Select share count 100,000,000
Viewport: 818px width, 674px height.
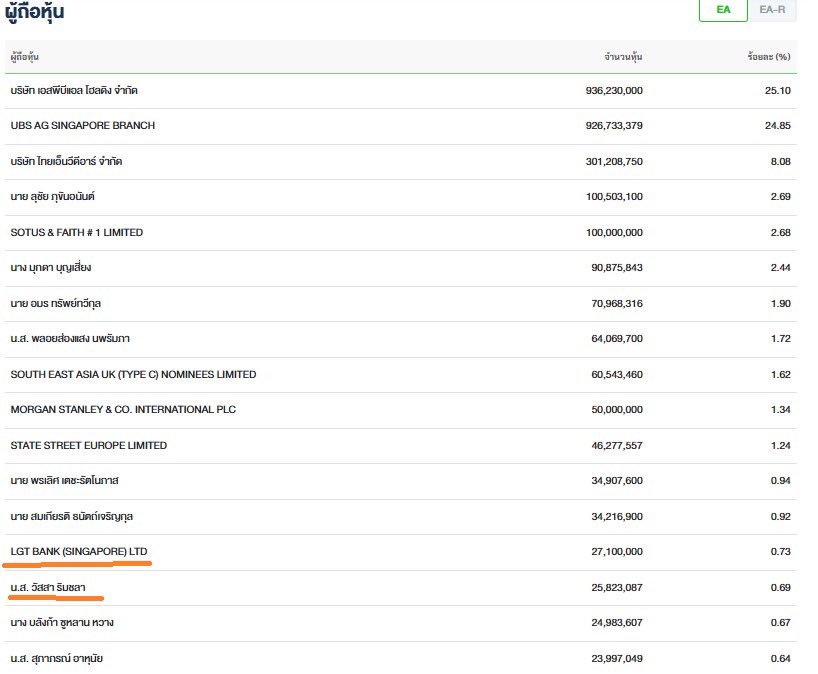pos(614,233)
